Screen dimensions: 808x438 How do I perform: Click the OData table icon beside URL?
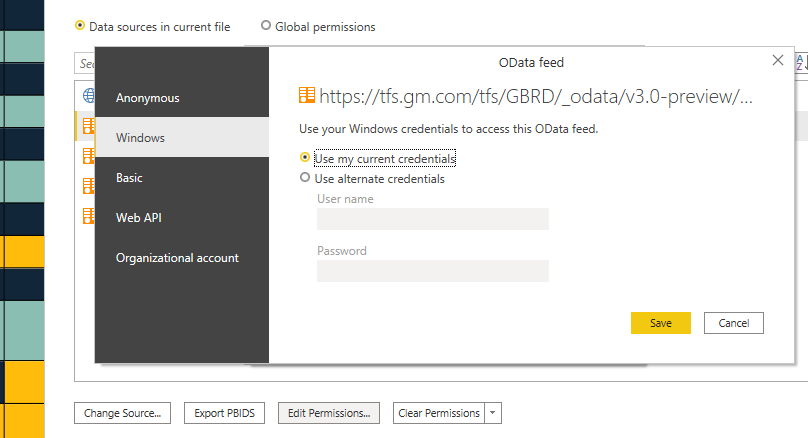[307, 95]
